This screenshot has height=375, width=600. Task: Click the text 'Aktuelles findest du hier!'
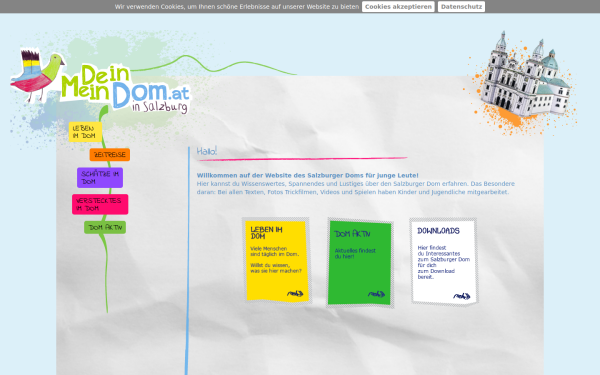coord(355,254)
